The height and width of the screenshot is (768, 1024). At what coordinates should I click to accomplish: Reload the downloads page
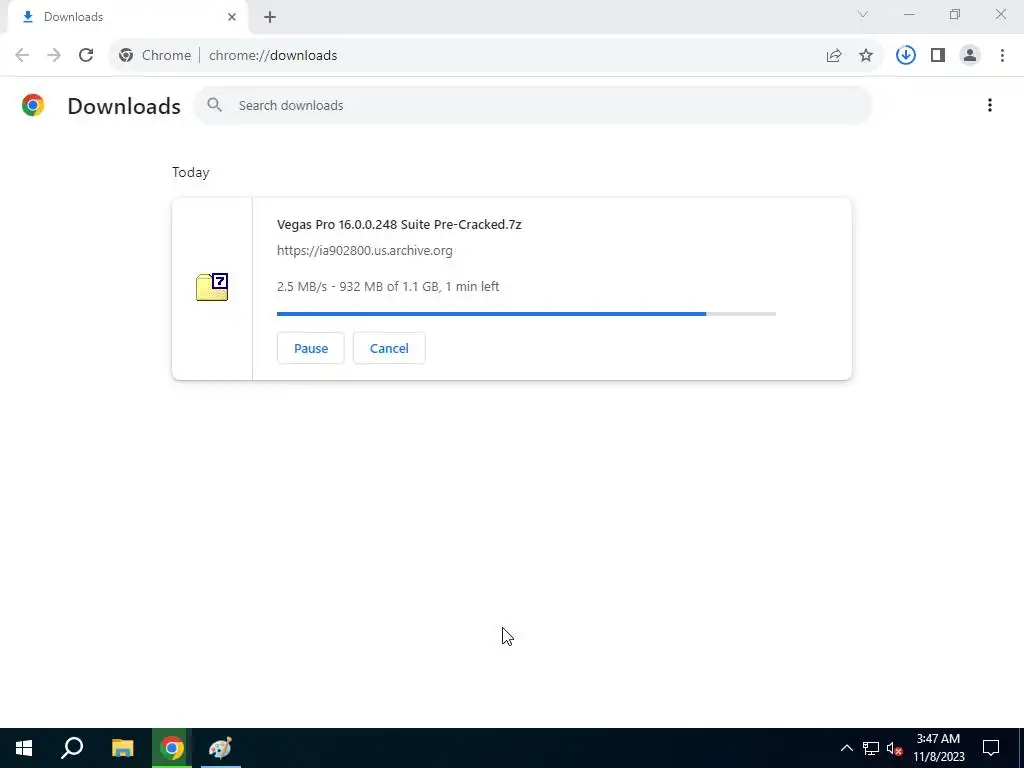[x=86, y=56]
